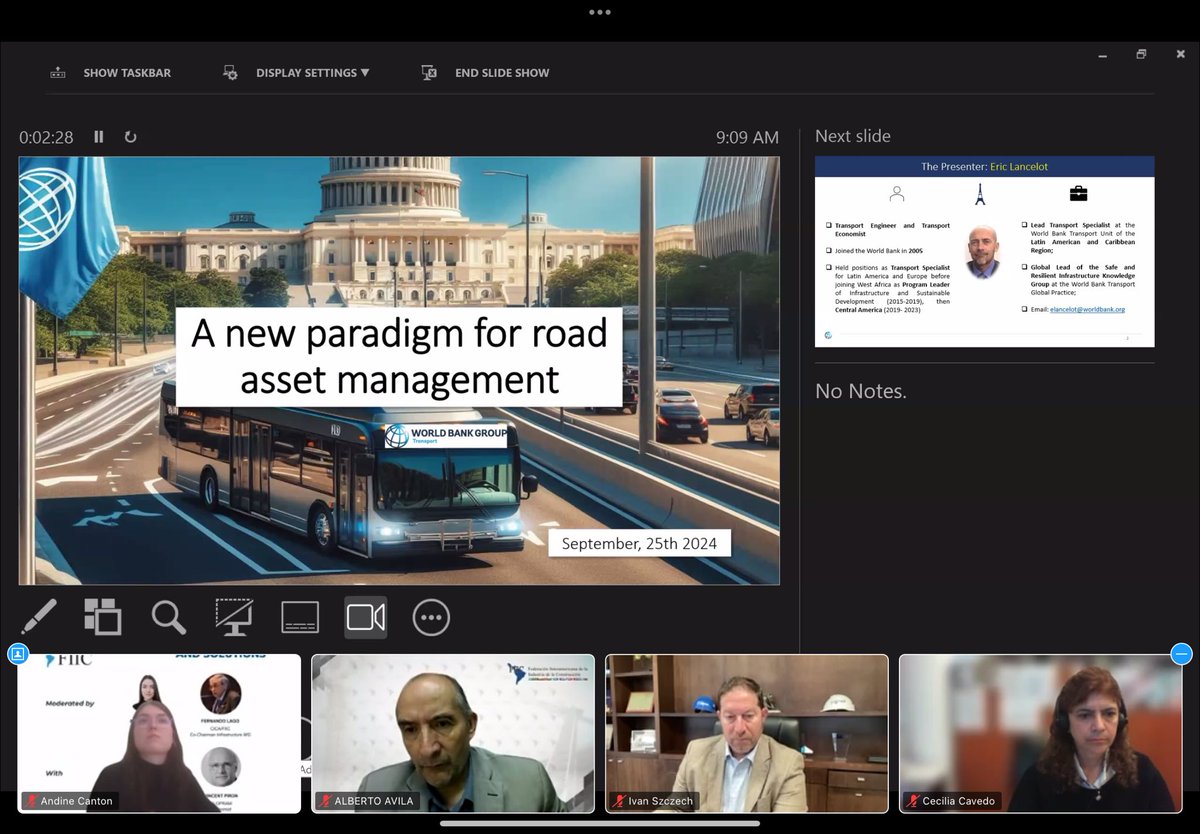Click the End Slide Show icon
1200x834 pixels.
pyautogui.click(x=429, y=73)
